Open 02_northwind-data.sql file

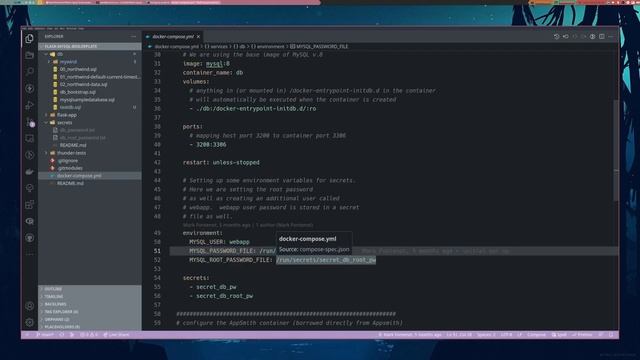83,84
